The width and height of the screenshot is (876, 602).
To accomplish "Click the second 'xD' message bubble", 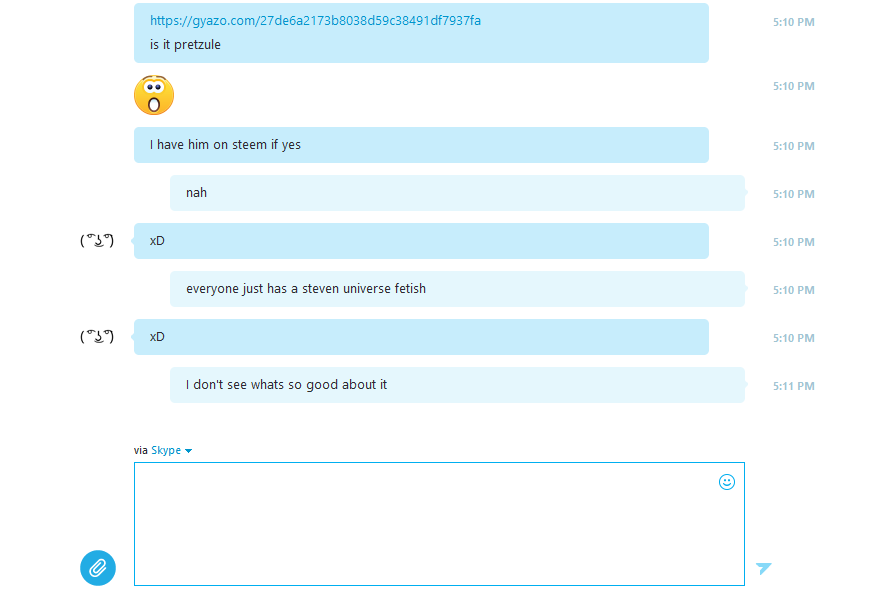I will (421, 337).
